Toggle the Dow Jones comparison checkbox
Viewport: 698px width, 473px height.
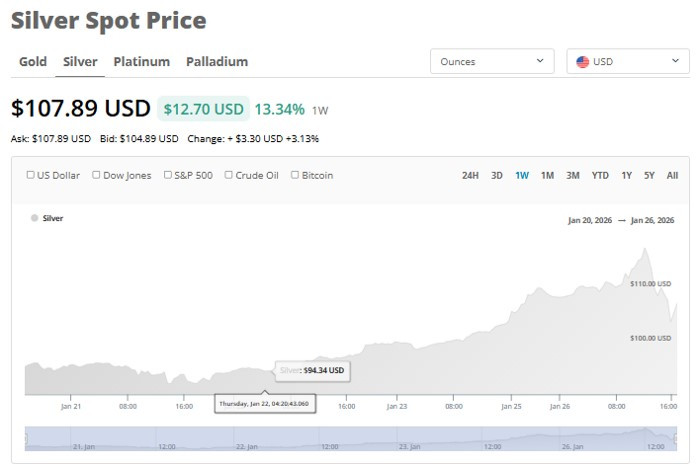click(96, 175)
